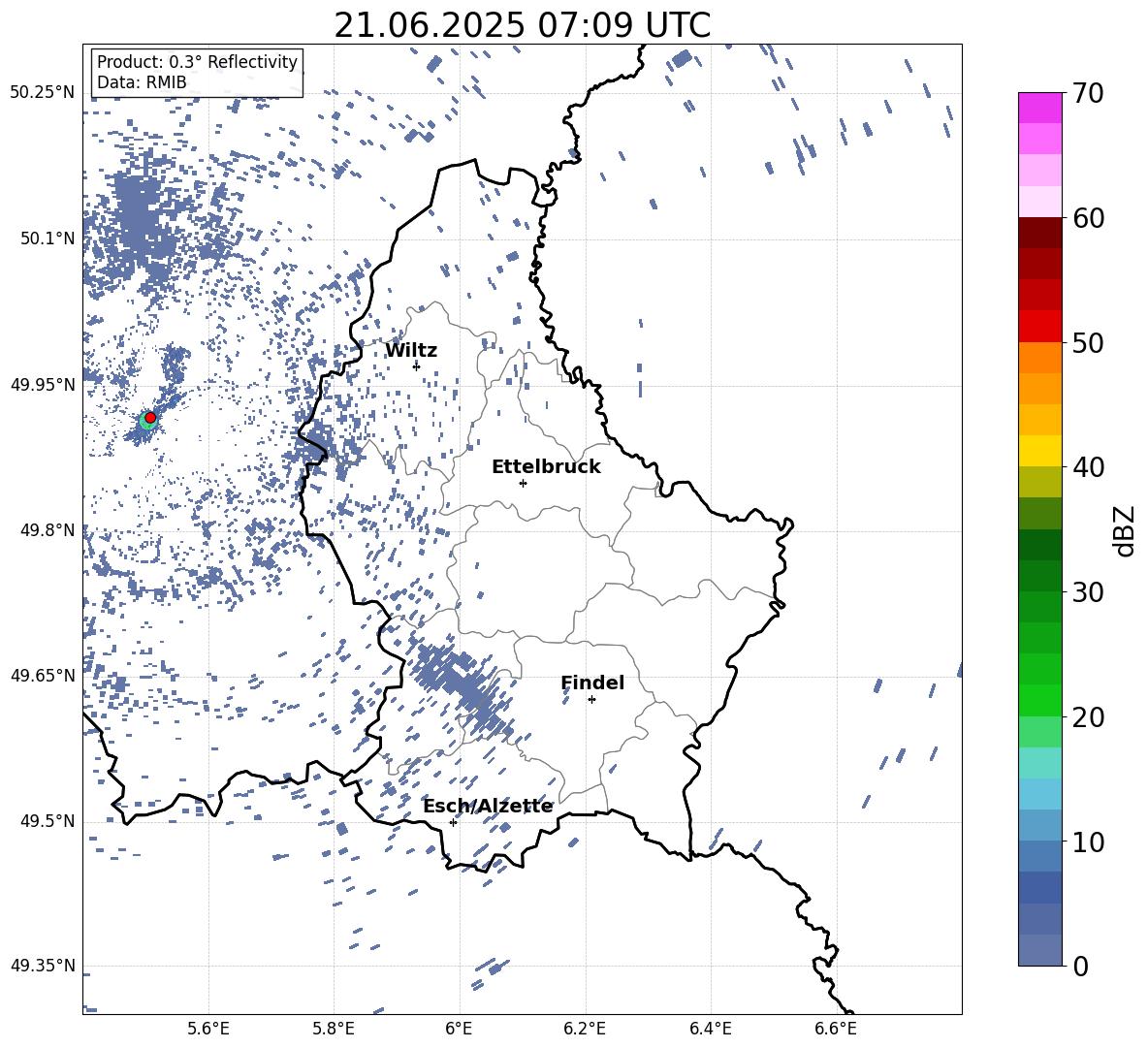Click the 49.5°N latitude label
Viewport: 1148px width, 1048px height.
click(x=47, y=820)
